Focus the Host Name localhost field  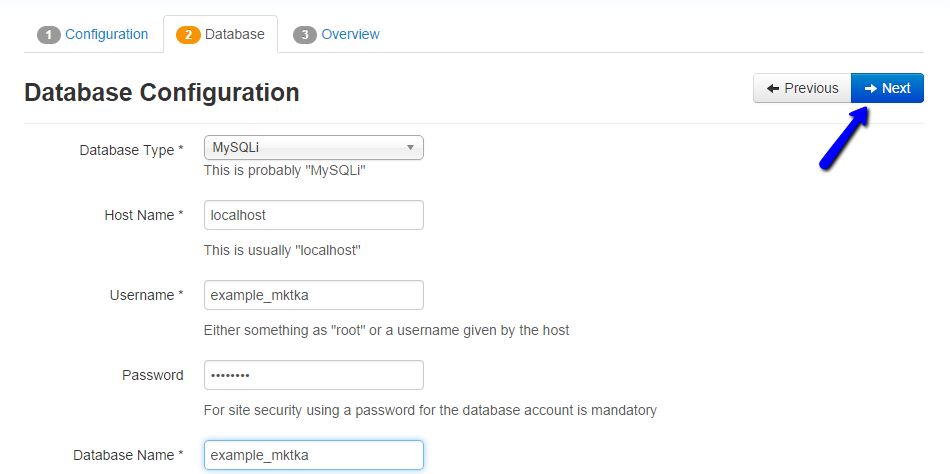click(313, 215)
